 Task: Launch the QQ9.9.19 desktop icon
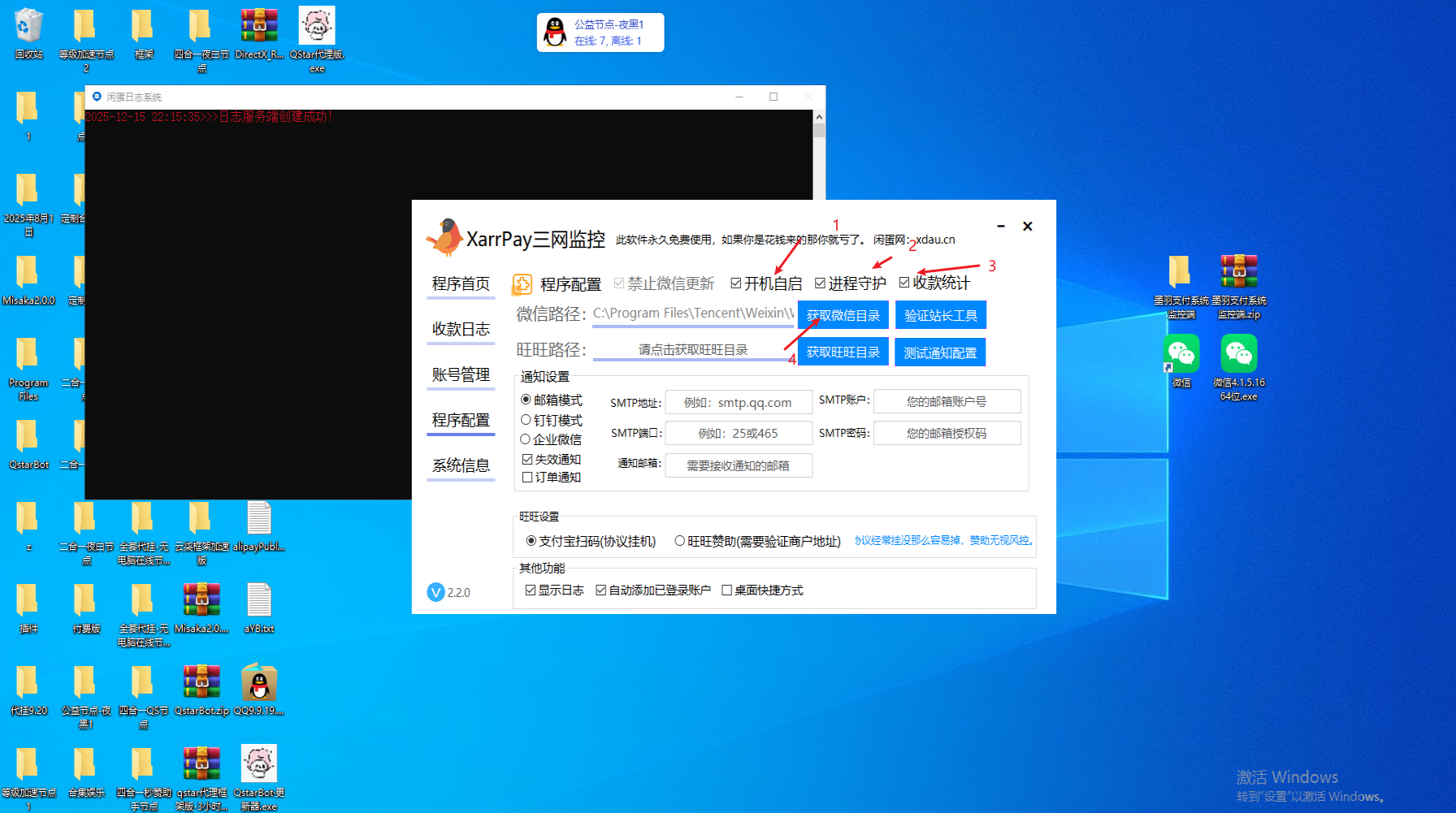[258, 682]
